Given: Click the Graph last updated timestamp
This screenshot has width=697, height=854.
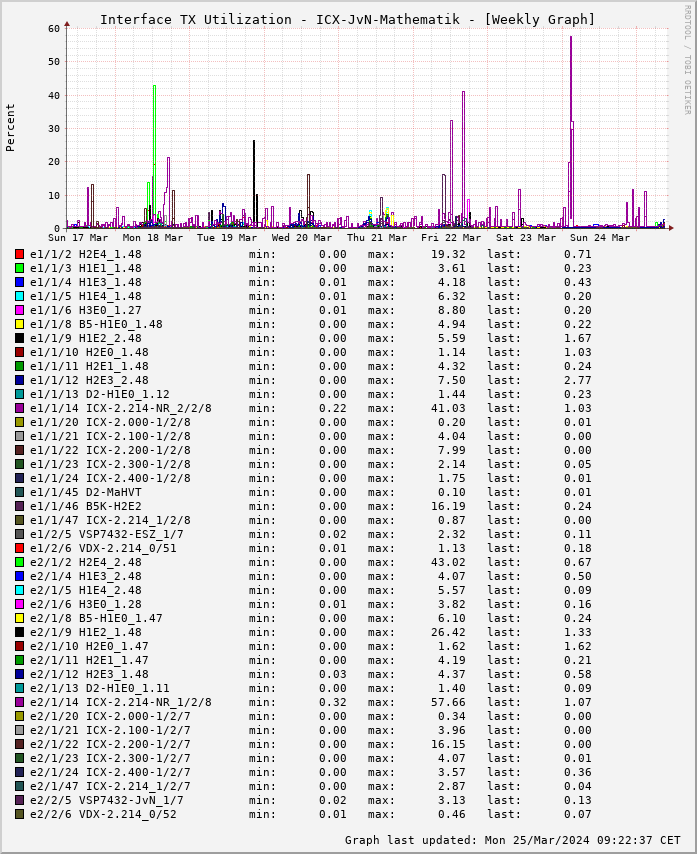Looking at the screenshot, I should coord(512,840).
